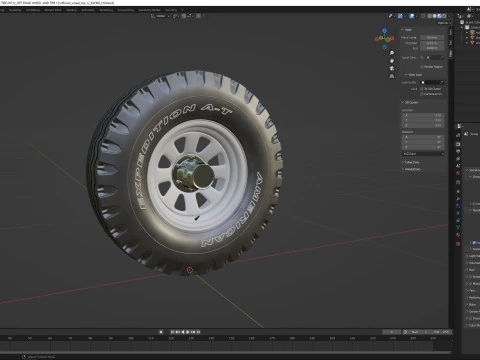Switch to UV Editing workspace tab

(x=33, y=10)
